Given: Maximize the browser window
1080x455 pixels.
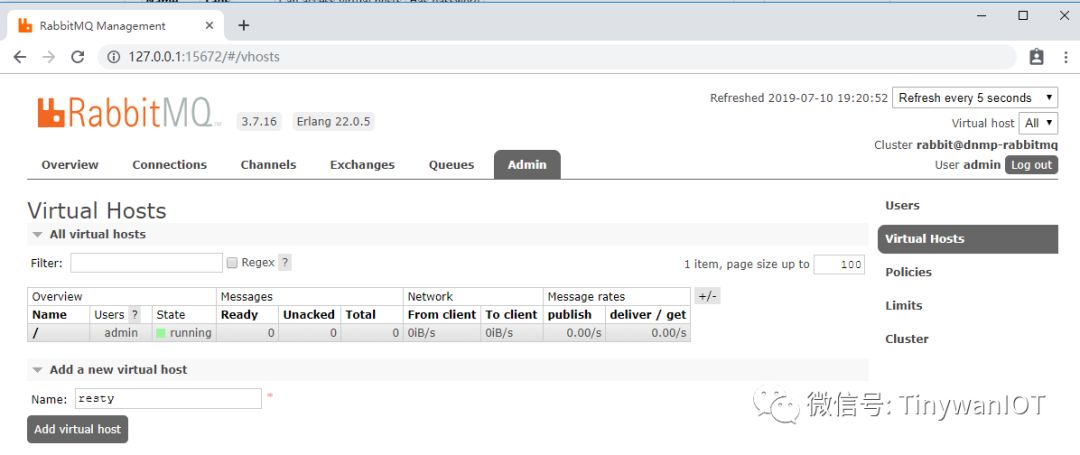Looking at the screenshot, I should click(1024, 15).
